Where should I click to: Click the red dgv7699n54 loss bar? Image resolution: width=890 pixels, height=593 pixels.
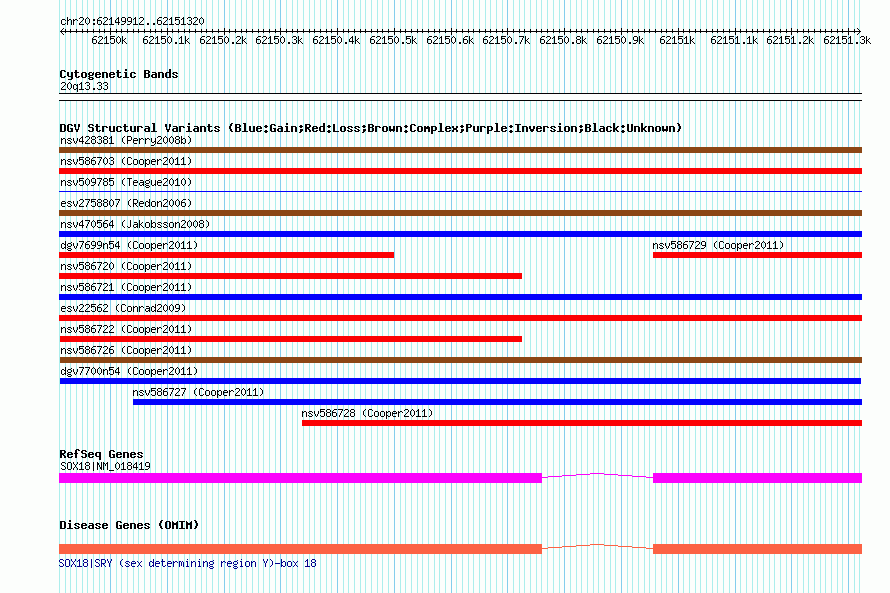226,255
